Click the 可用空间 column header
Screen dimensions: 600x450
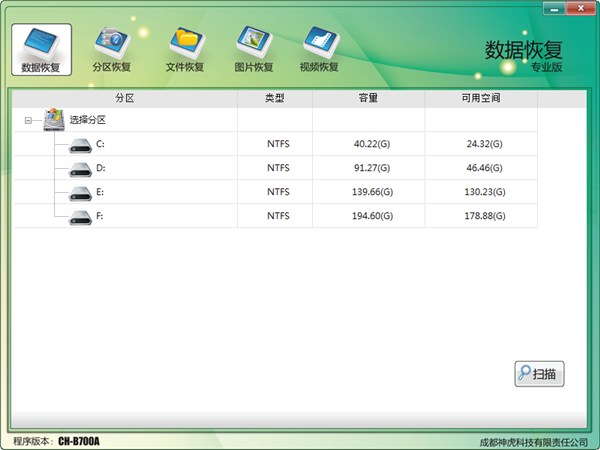point(481,98)
